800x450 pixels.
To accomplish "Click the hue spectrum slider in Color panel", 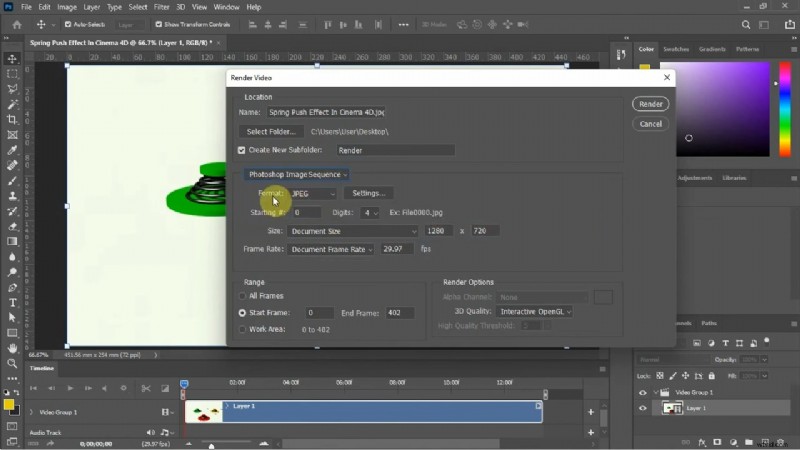I will tap(785, 109).
